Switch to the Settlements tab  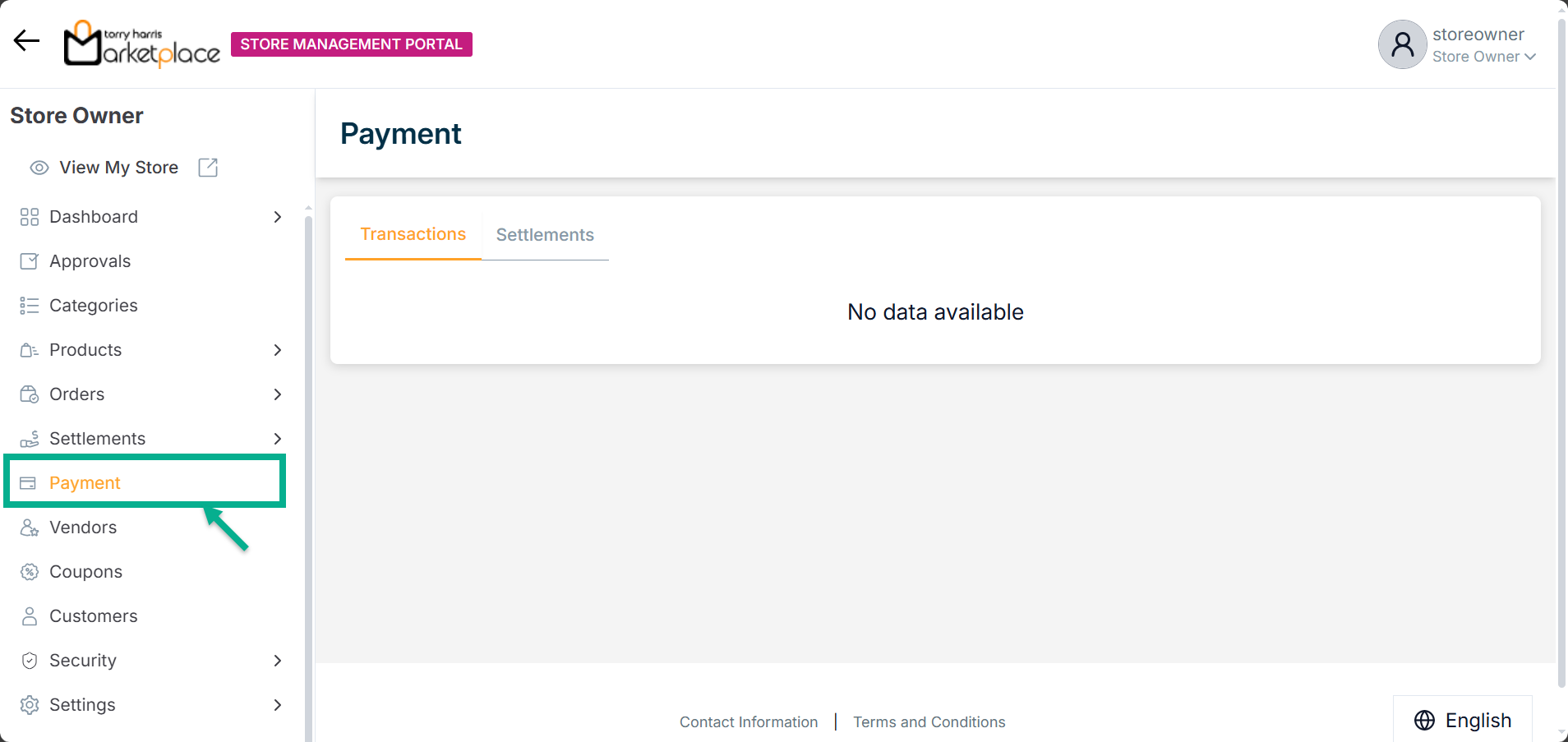click(545, 235)
